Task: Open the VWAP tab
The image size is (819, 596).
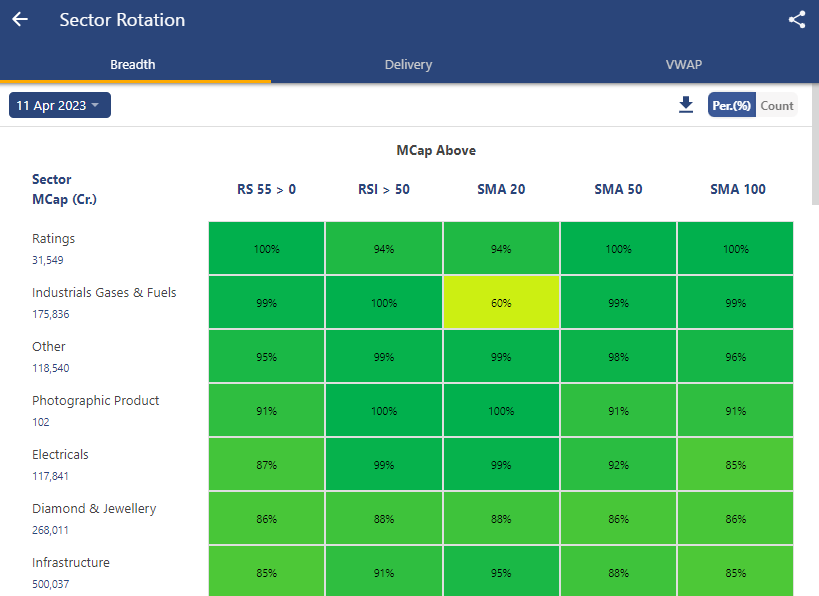Action: click(x=683, y=64)
